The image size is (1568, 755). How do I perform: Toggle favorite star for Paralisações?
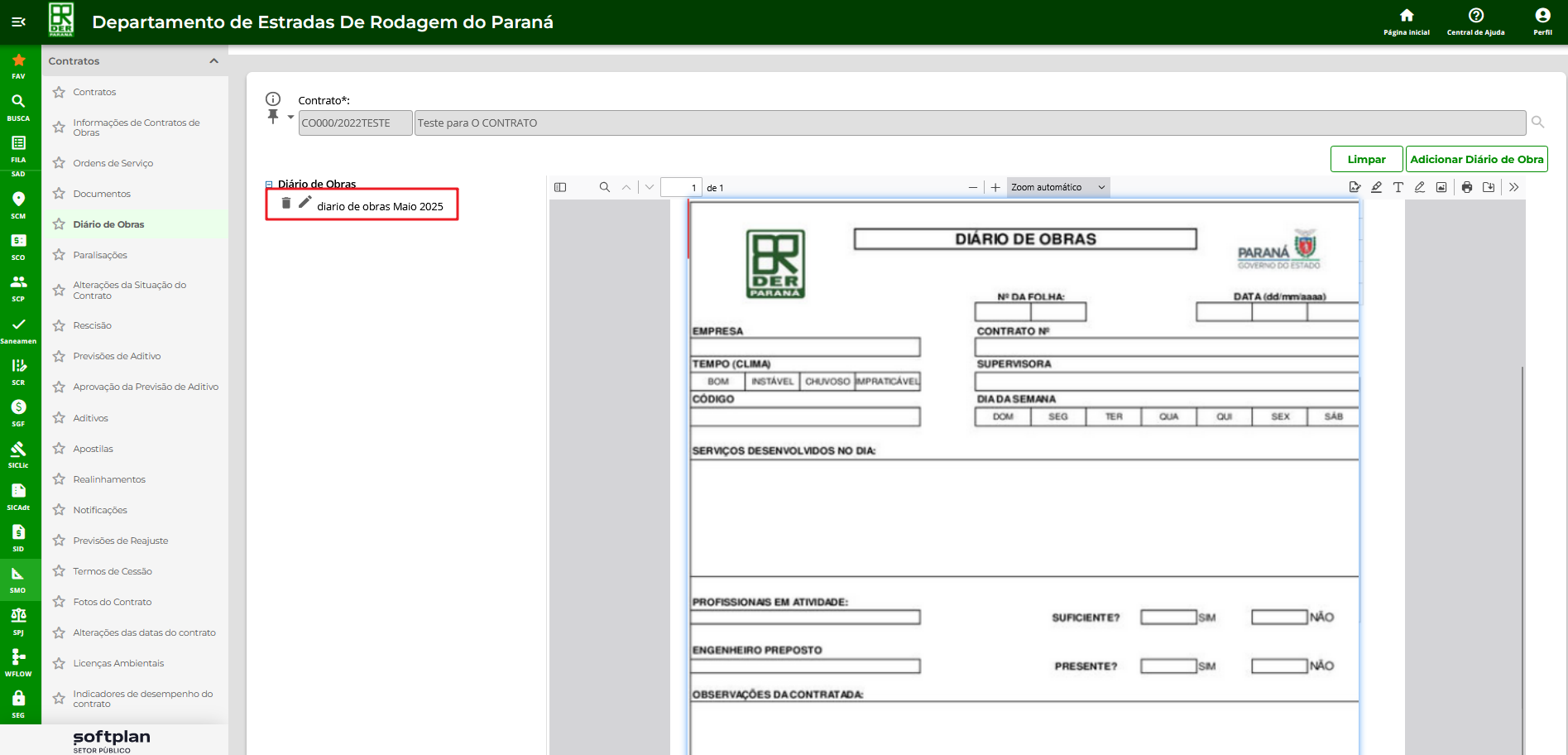(x=59, y=255)
